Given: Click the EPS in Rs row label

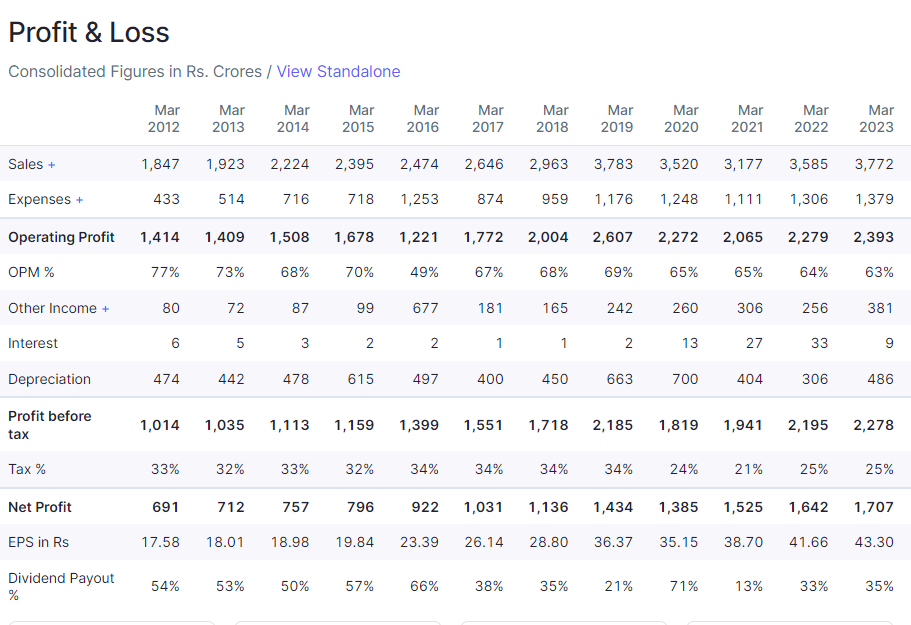Looking at the screenshot, I should point(38,542).
